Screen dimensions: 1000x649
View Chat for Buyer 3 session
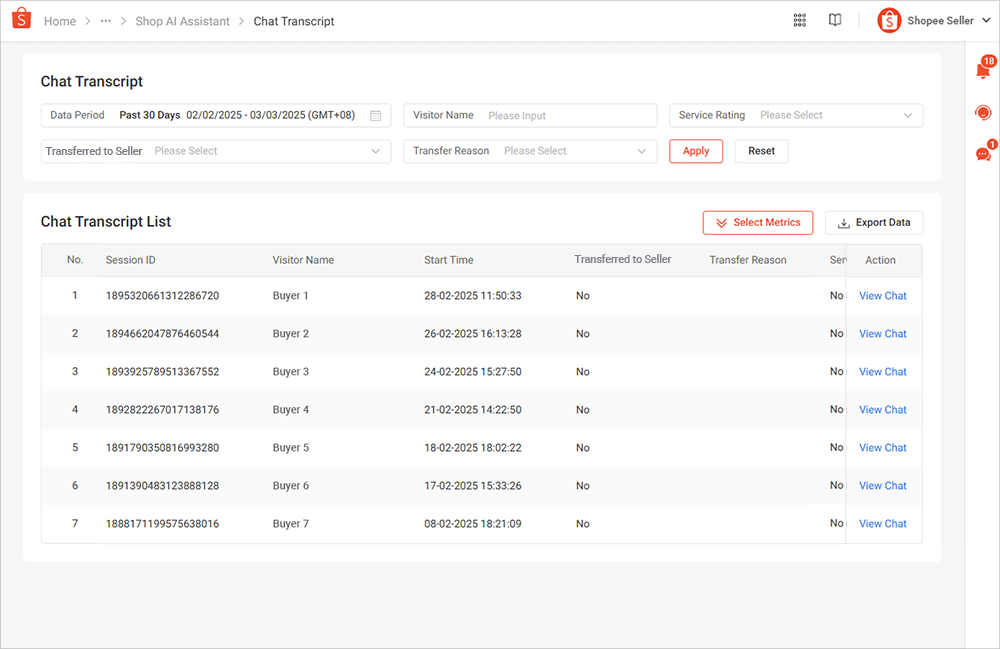coord(882,372)
